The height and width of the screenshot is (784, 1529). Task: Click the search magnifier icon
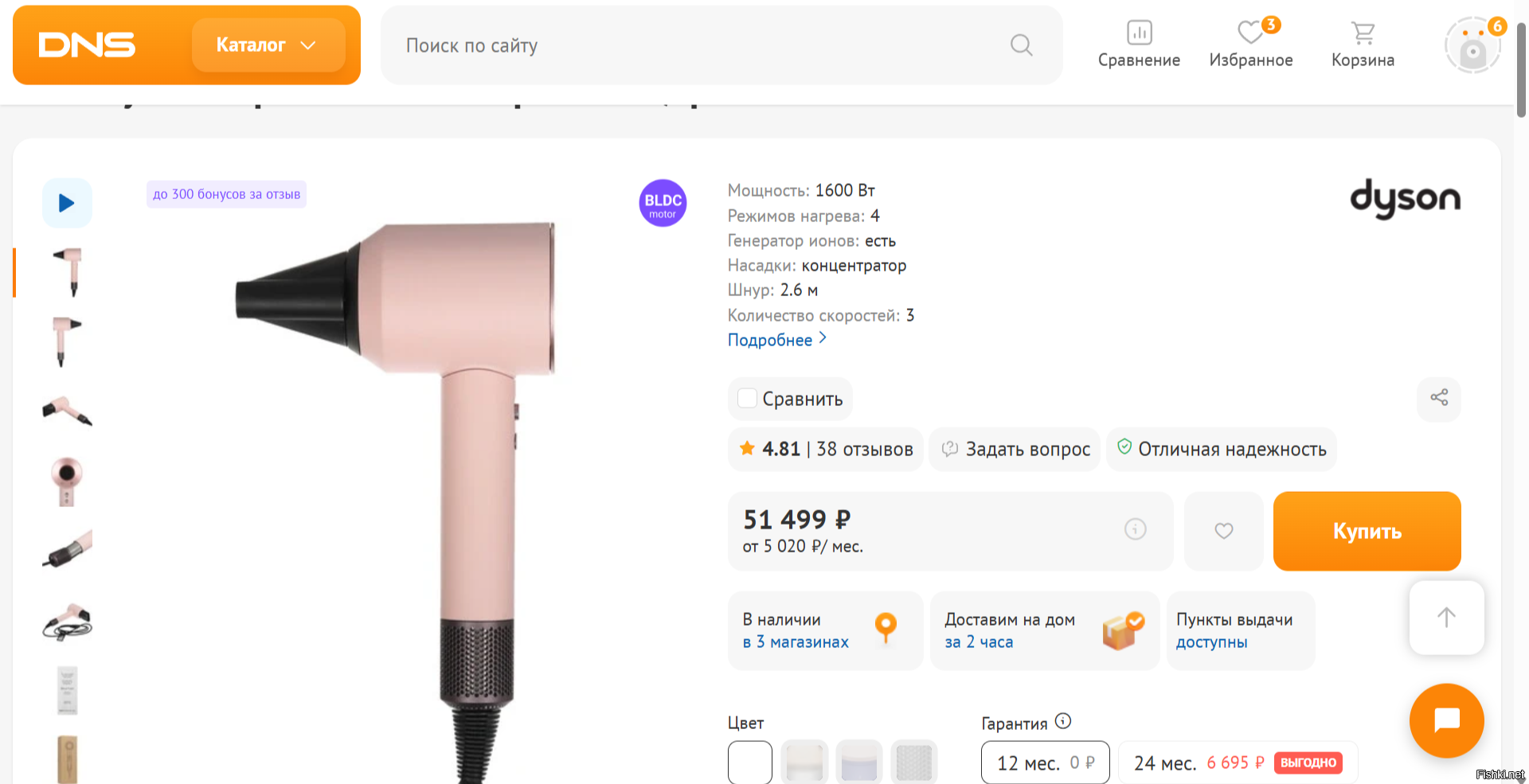point(1021,45)
